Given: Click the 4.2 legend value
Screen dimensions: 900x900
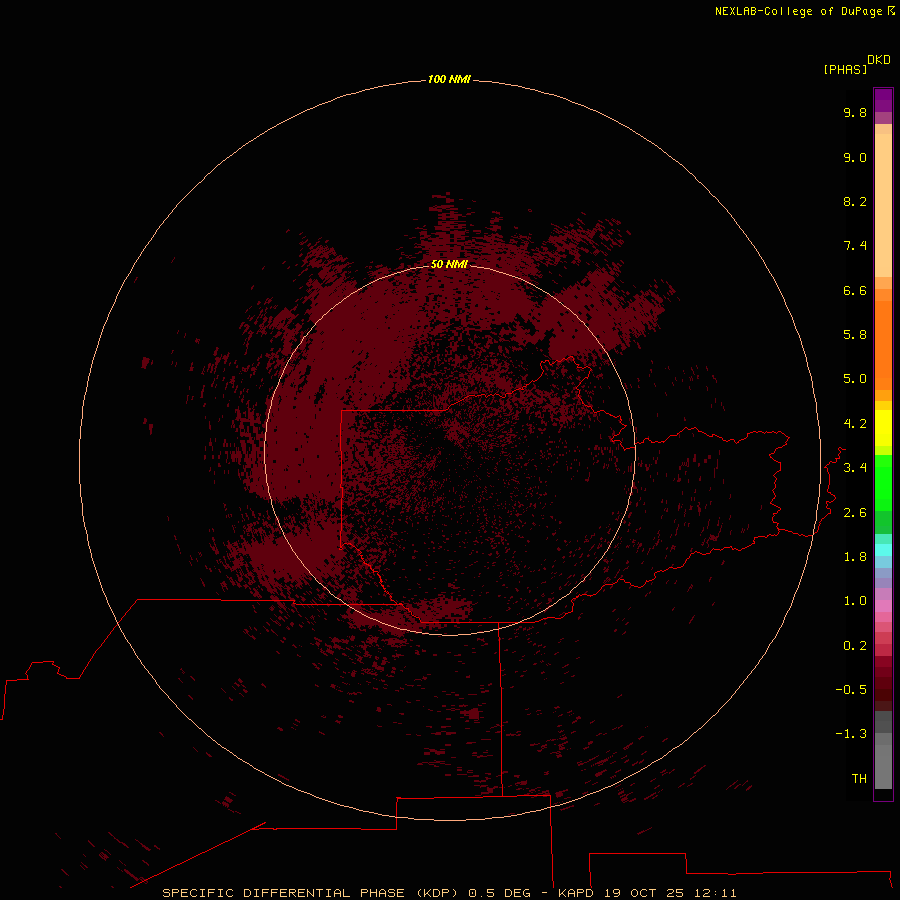Looking at the screenshot, I should click(x=855, y=424).
